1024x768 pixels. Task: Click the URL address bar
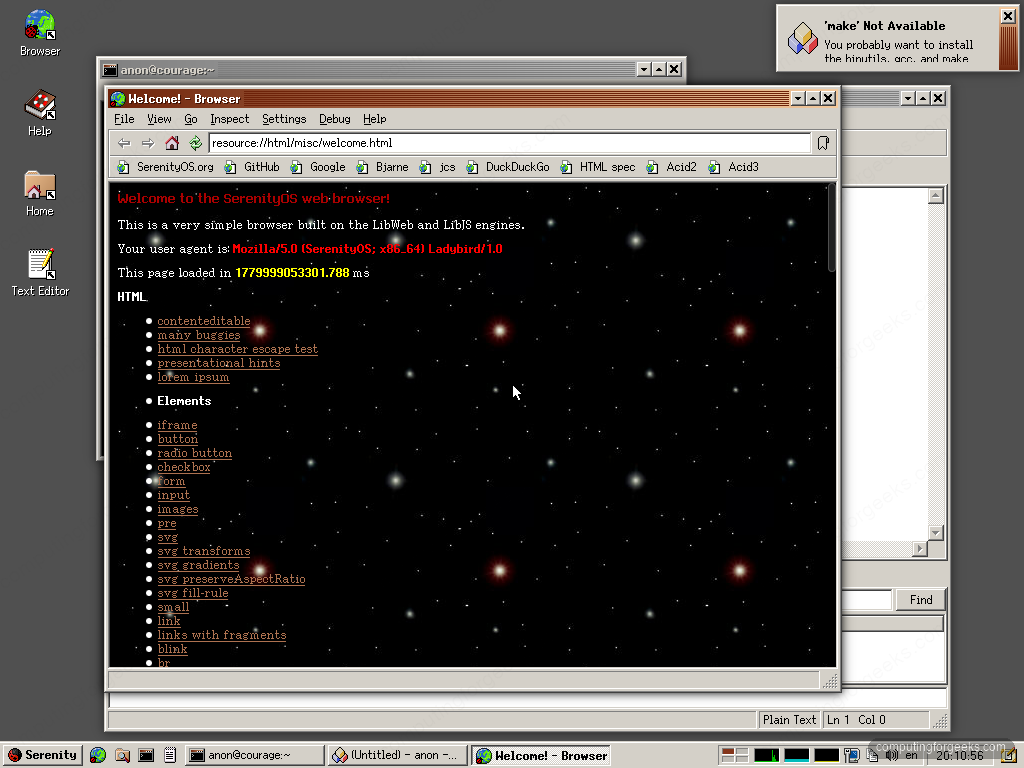(x=509, y=143)
